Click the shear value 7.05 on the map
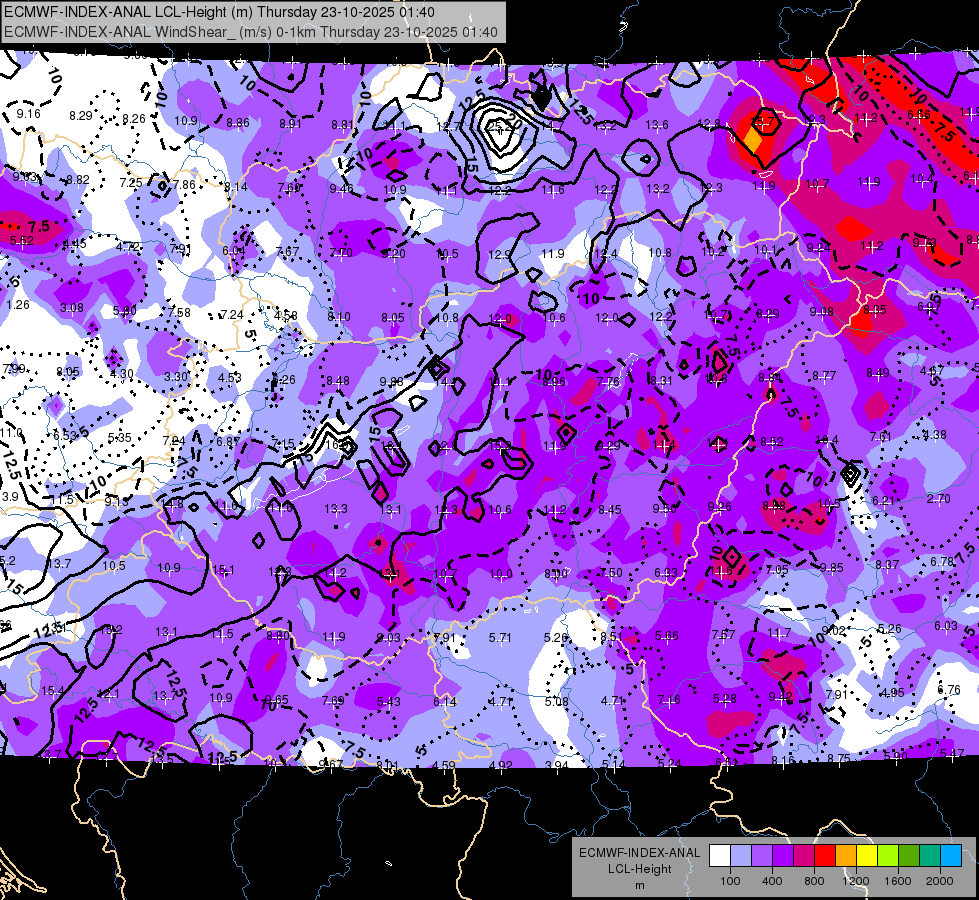The image size is (979, 900). (x=777, y=569)
